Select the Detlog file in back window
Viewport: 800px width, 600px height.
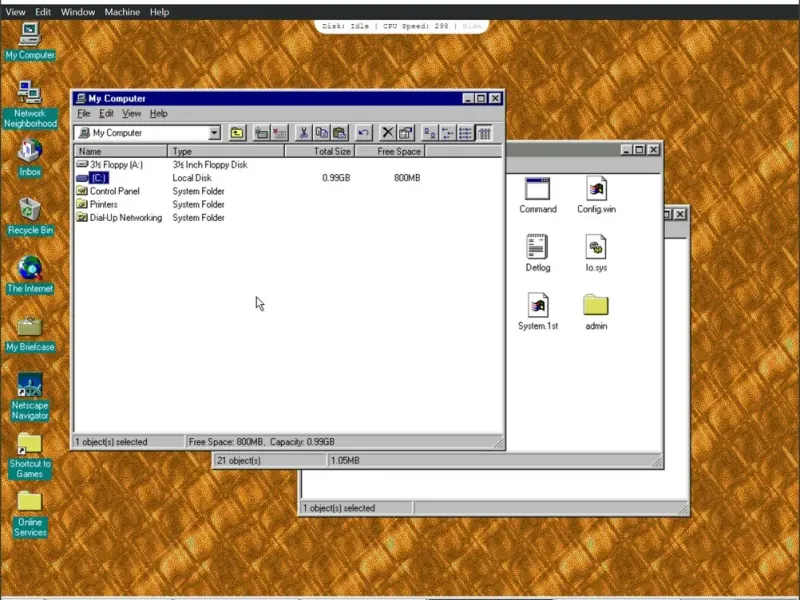pos(538,254)
